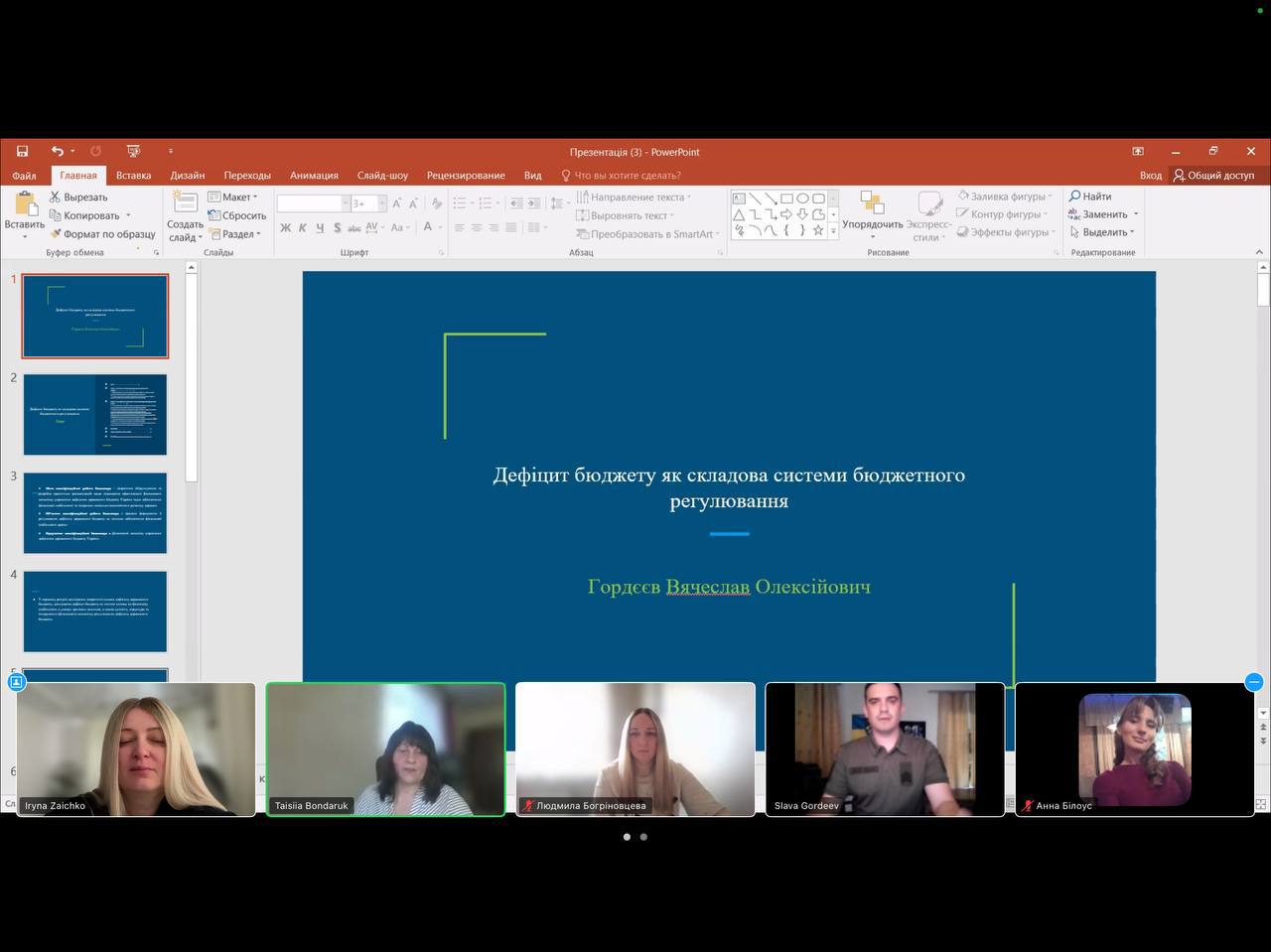Select Формат по образцу format painter
The height and width of the screenshot is (952, 1271).
coord(57,234)
